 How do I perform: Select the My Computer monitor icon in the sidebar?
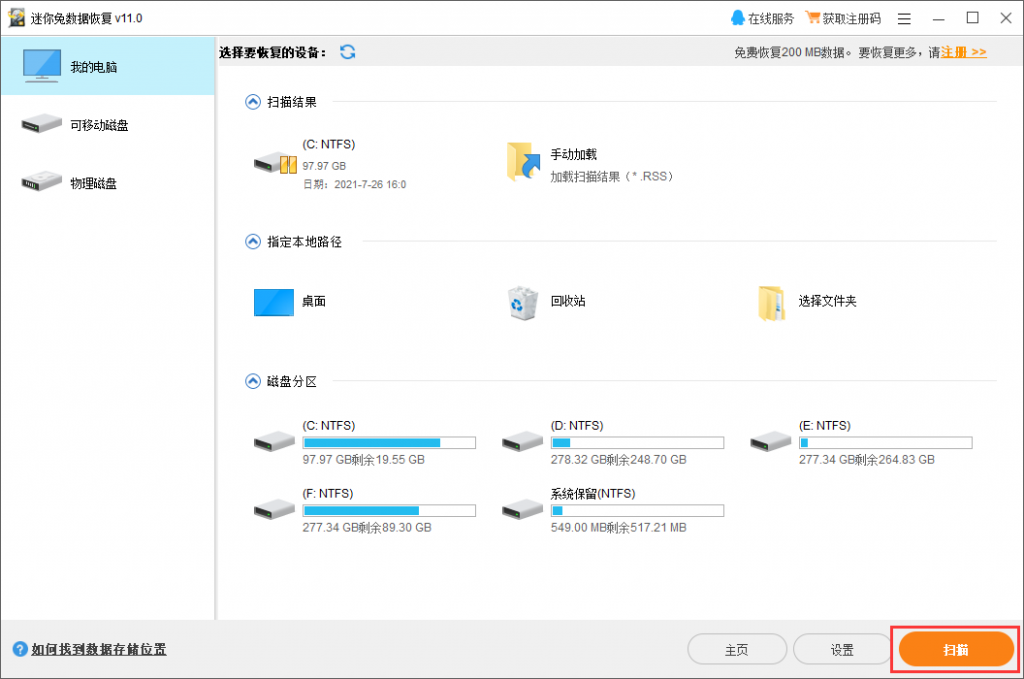(42, 66)
